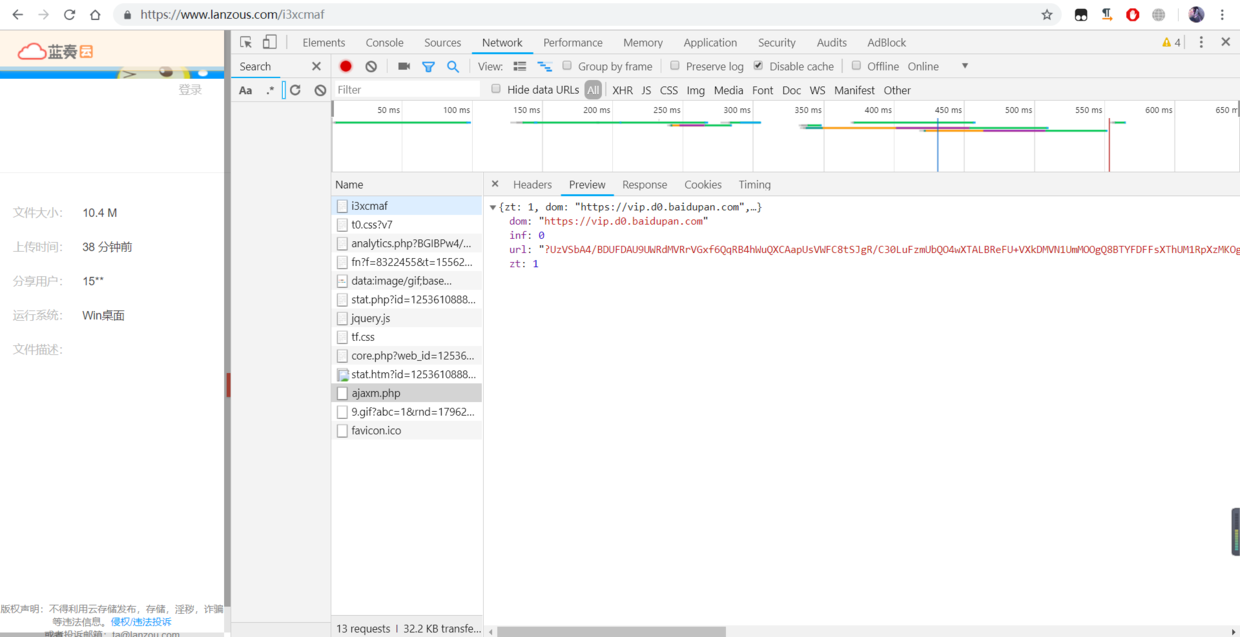Viewport: 1240px width, 637px height.
Task: Click the red record network log button
Action: point(346,66)
